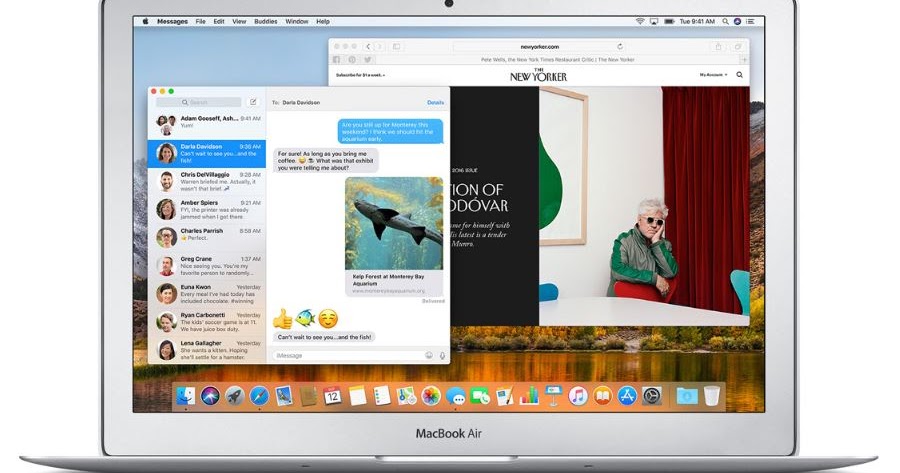Image resolution: width=900 pixels, height=473 pixels.
Task: Open iBooks from the Dock
Action: tap(603, 396)
